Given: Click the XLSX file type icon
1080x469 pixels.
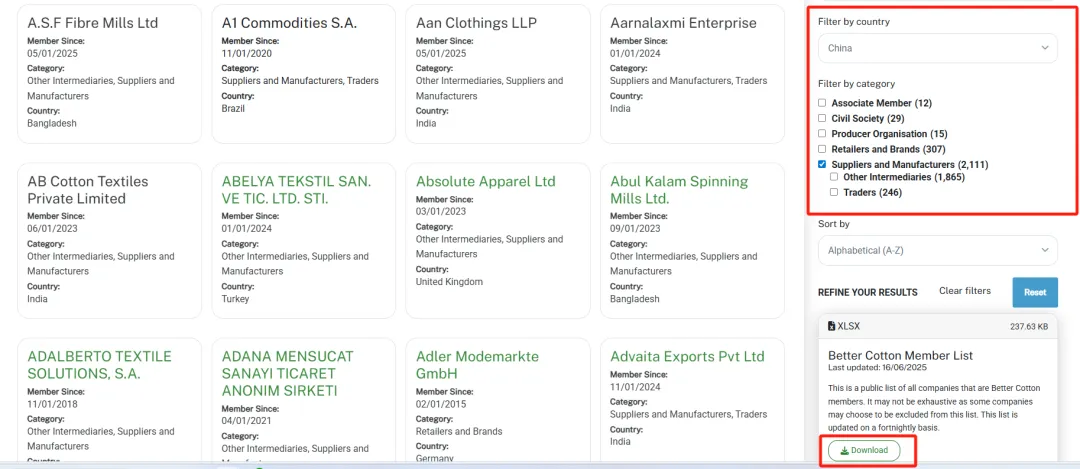Looking at the screenshot, I should pyautogui.click(x=831, y=326).
